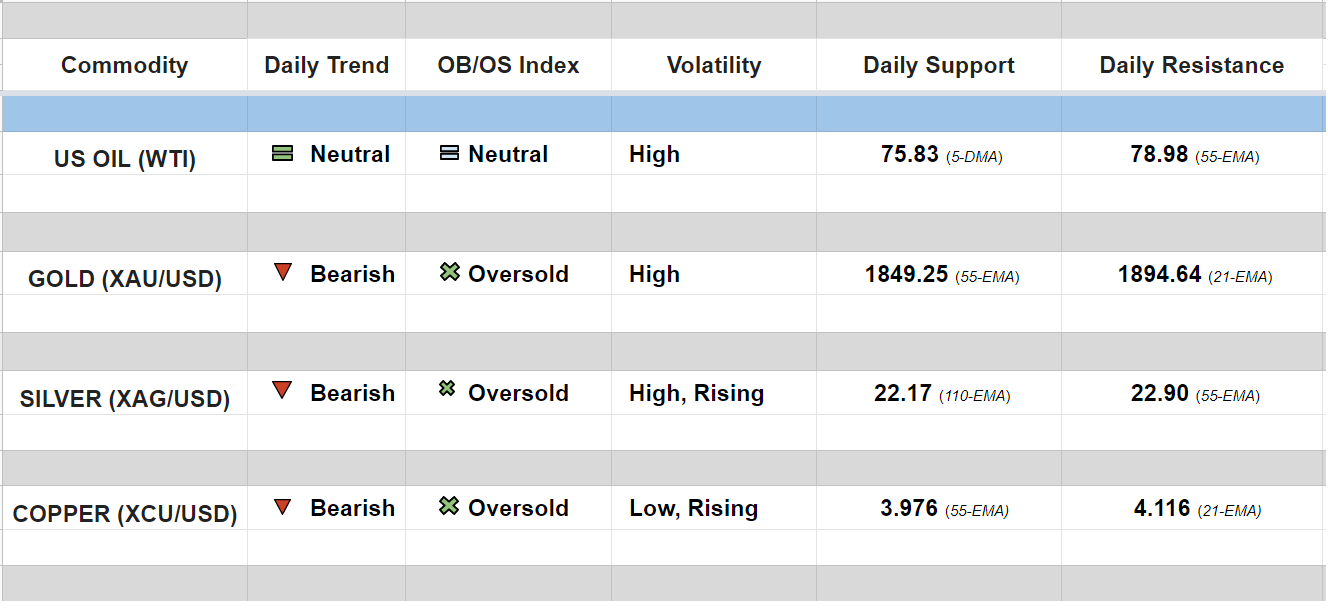Screen dimensions: 1328x608
Task: Select Gold support value 1849.25
Action: click(x=906, y=275)
